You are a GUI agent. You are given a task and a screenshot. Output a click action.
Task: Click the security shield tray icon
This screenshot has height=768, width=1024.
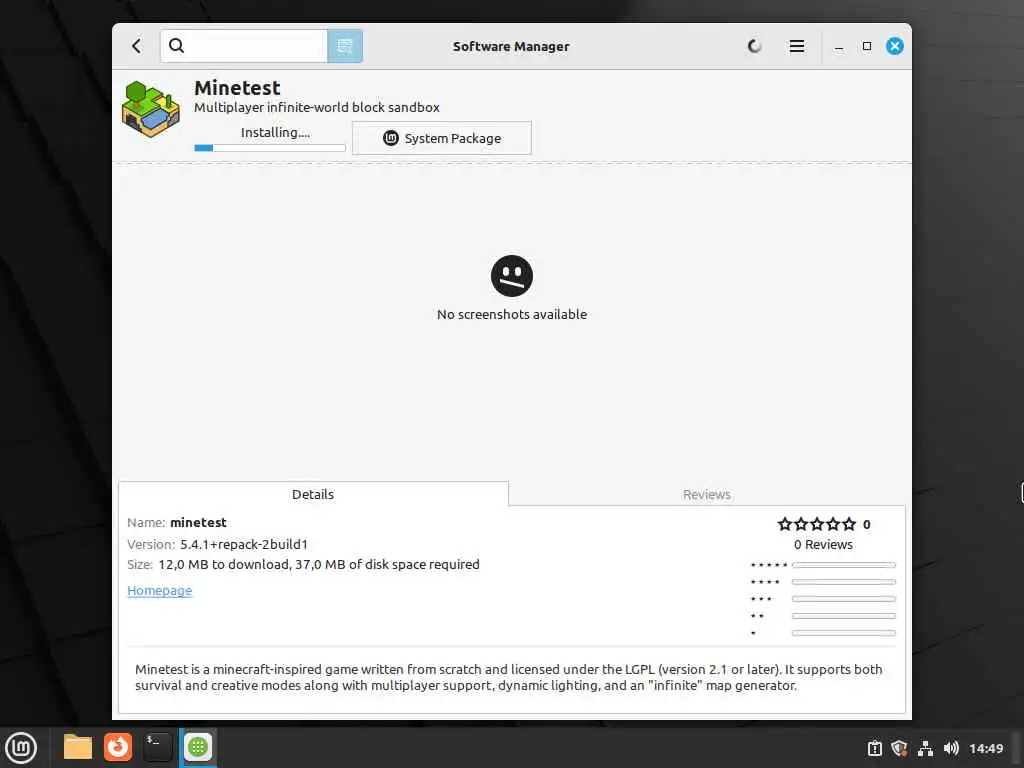(899, 748)
